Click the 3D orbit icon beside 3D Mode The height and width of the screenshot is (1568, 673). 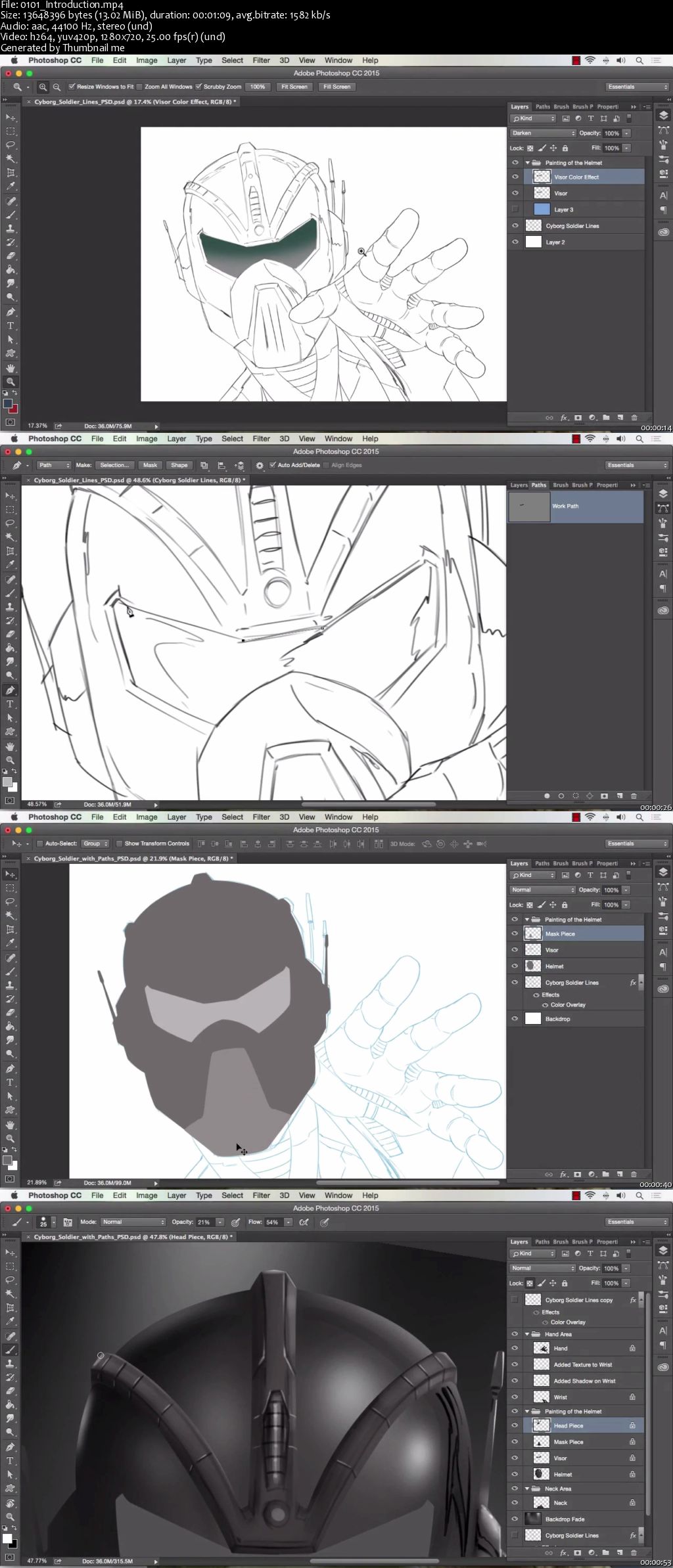[426, 843]
